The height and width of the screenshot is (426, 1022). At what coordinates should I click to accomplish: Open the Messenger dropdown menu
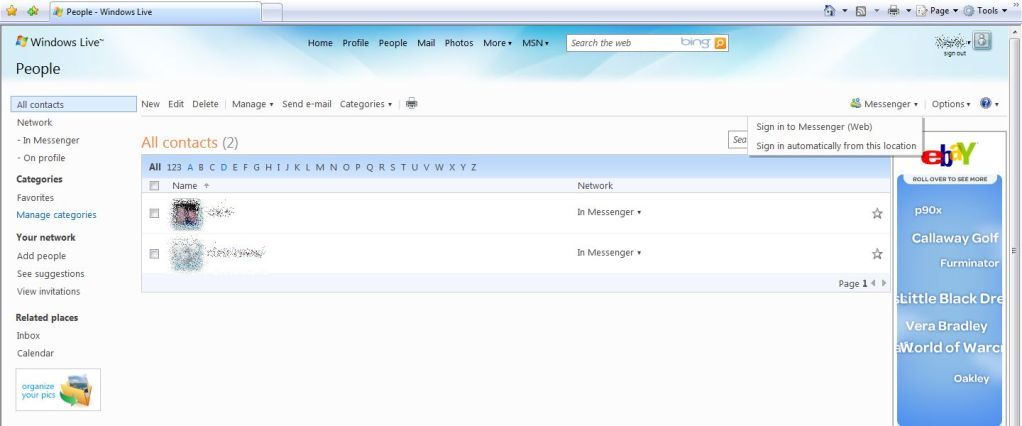[891, 104]
